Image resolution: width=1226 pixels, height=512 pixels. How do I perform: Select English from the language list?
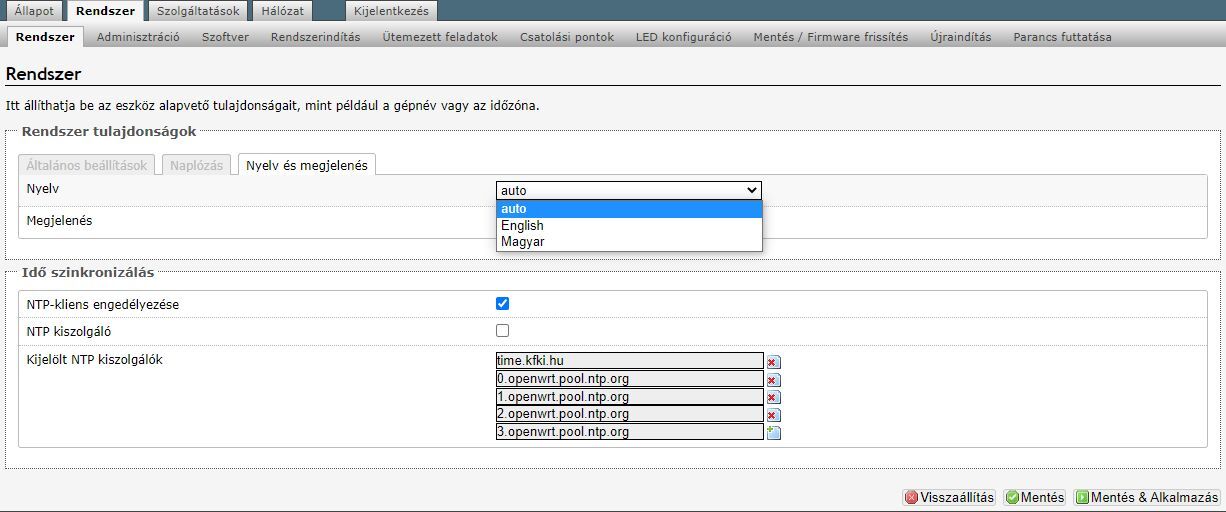click(629, 225)
